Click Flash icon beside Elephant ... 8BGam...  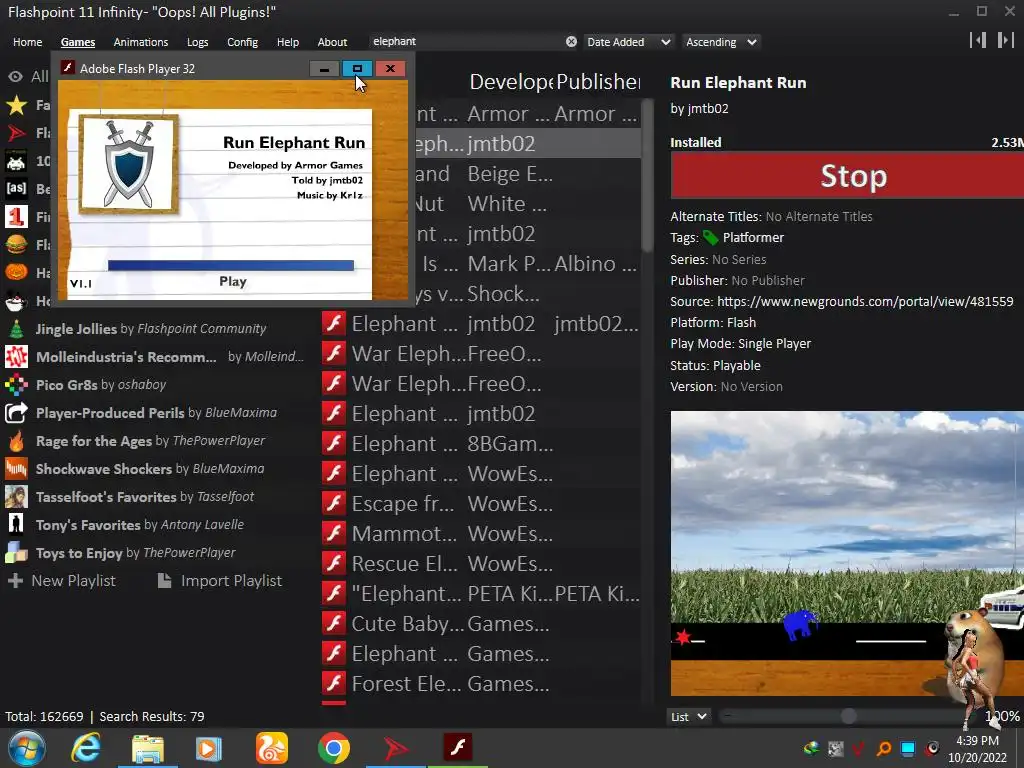click(334, 443)
